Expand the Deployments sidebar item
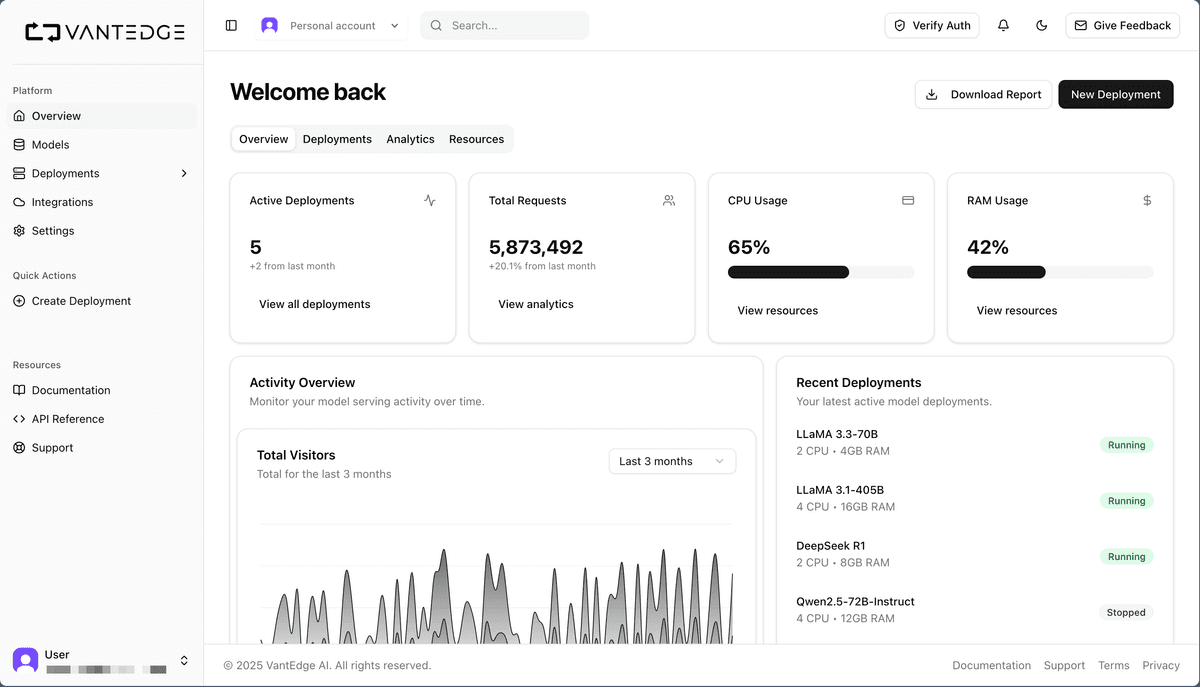 183,173
